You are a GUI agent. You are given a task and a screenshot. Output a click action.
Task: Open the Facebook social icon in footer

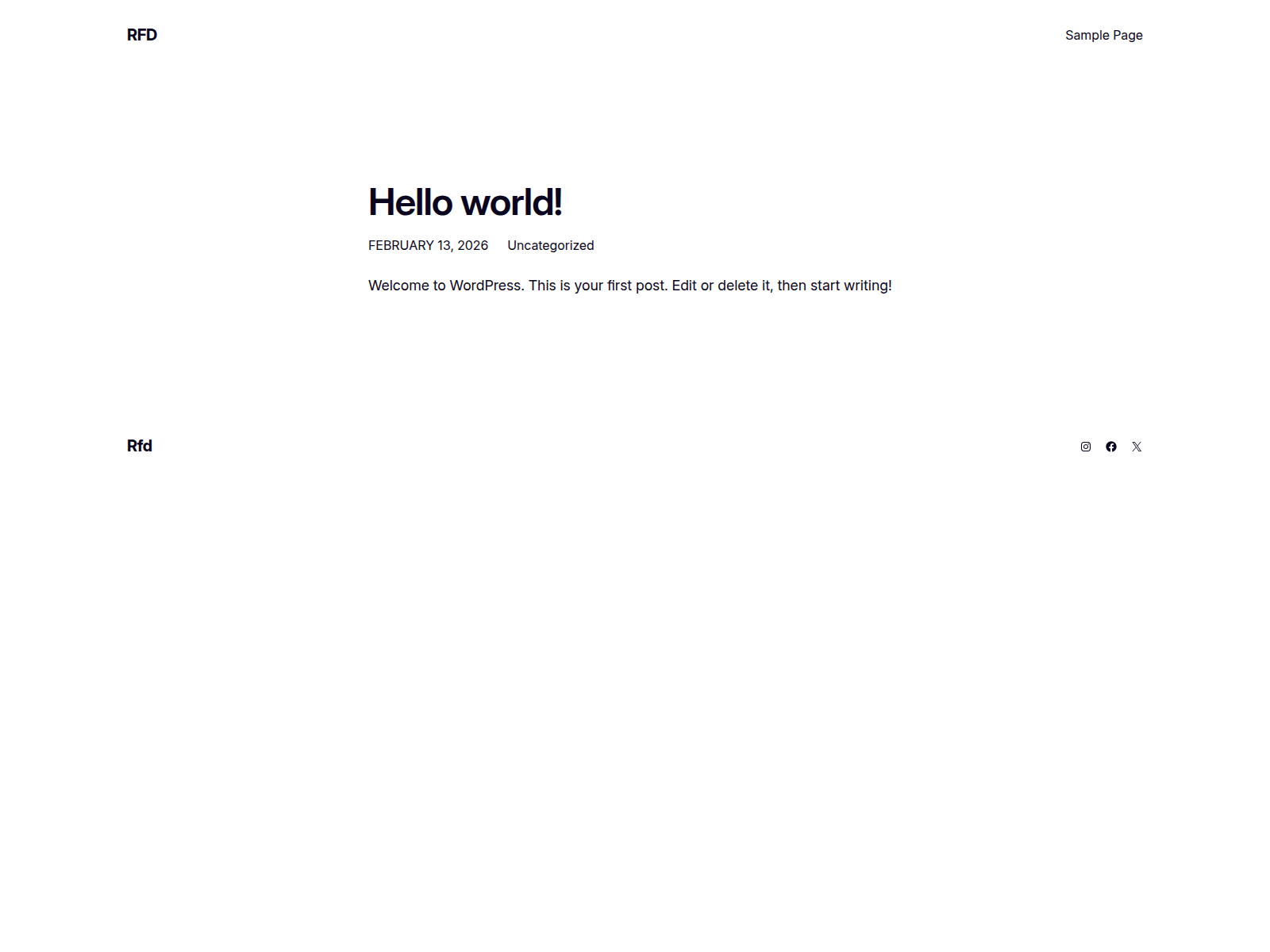point(1111,447)
